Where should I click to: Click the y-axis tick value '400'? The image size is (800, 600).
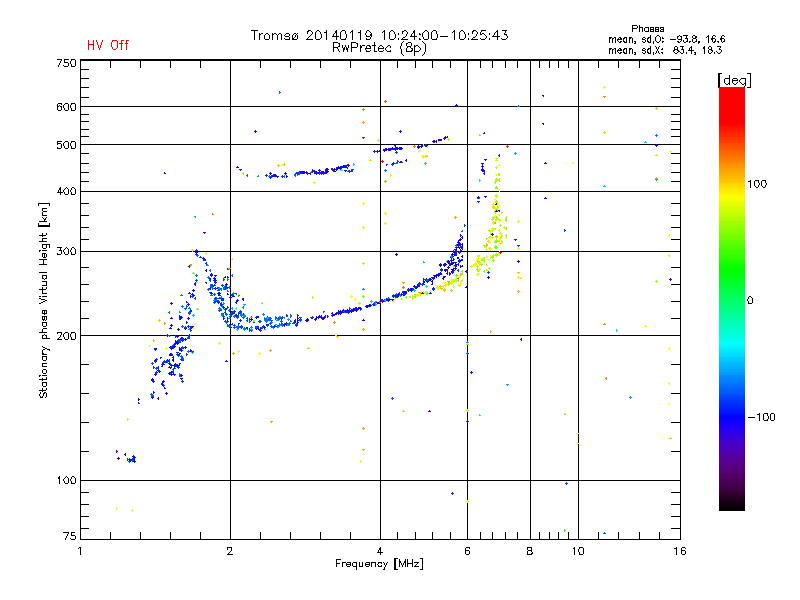tap(66, 191)
